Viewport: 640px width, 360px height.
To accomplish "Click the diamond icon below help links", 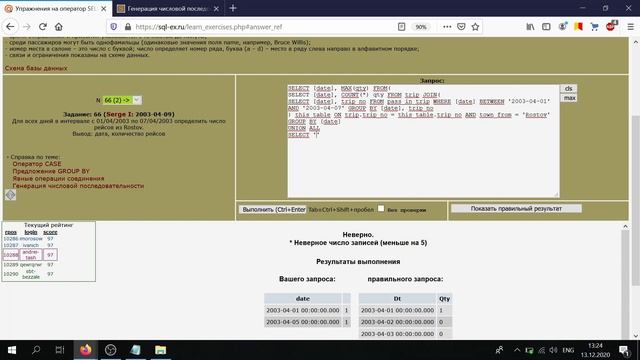I will (x=11, y=195).
